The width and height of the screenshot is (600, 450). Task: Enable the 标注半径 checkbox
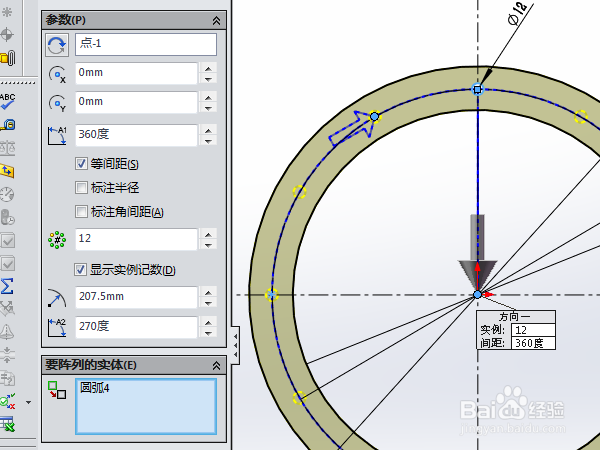click(x=81, y=188)
